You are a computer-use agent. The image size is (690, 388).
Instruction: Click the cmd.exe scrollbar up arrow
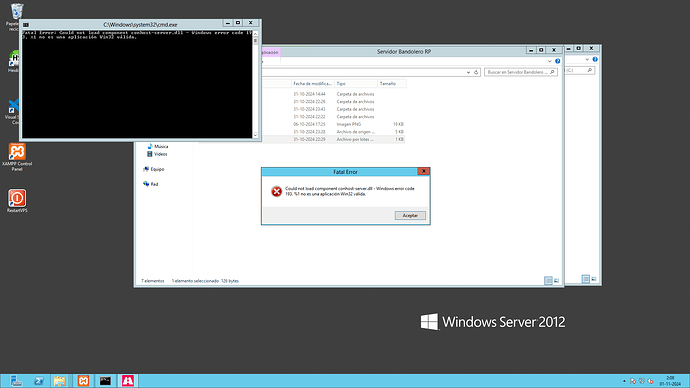(255, 34)
